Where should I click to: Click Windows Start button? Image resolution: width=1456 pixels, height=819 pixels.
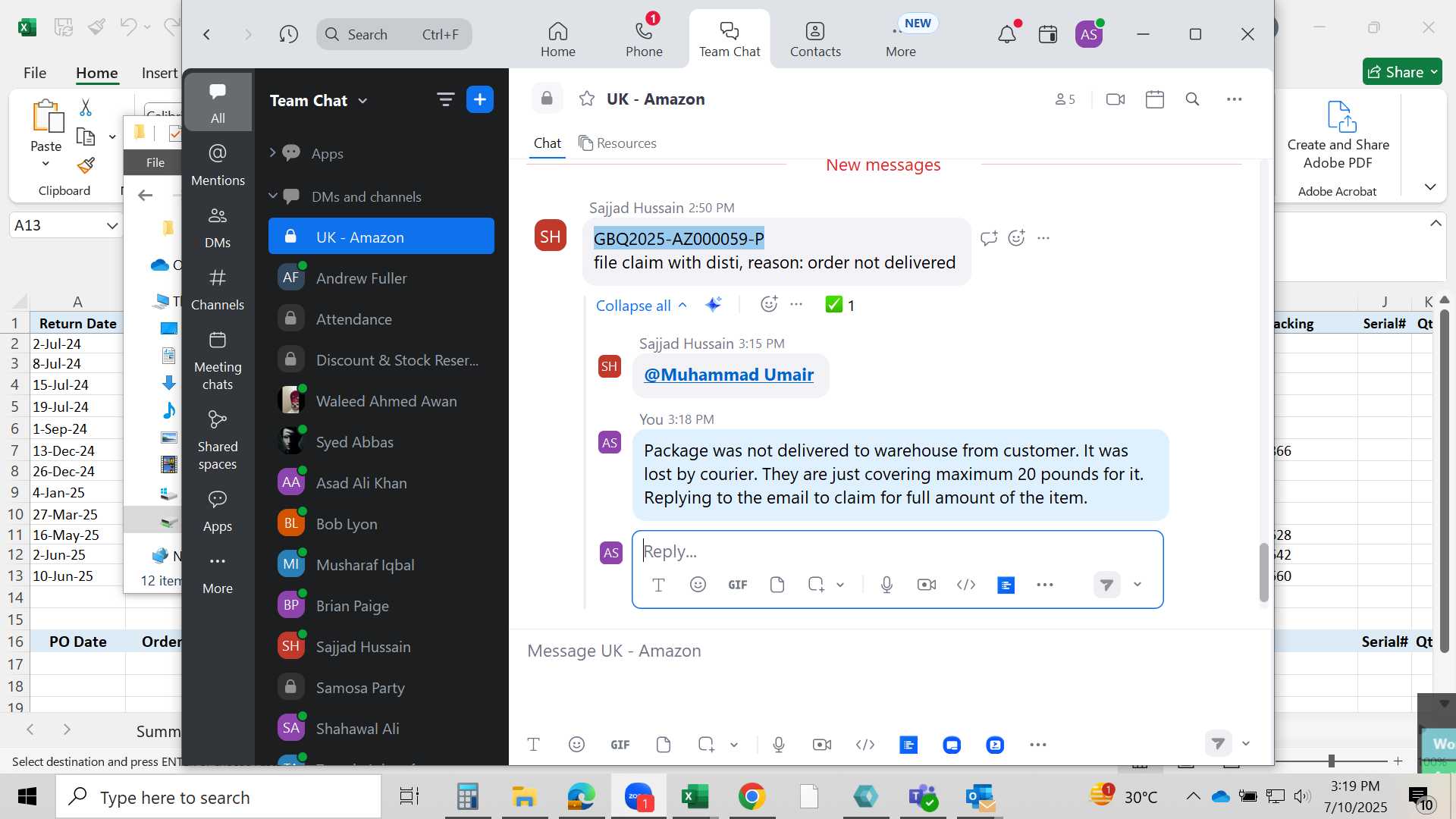pyautogui.click(x=27, y=796)
